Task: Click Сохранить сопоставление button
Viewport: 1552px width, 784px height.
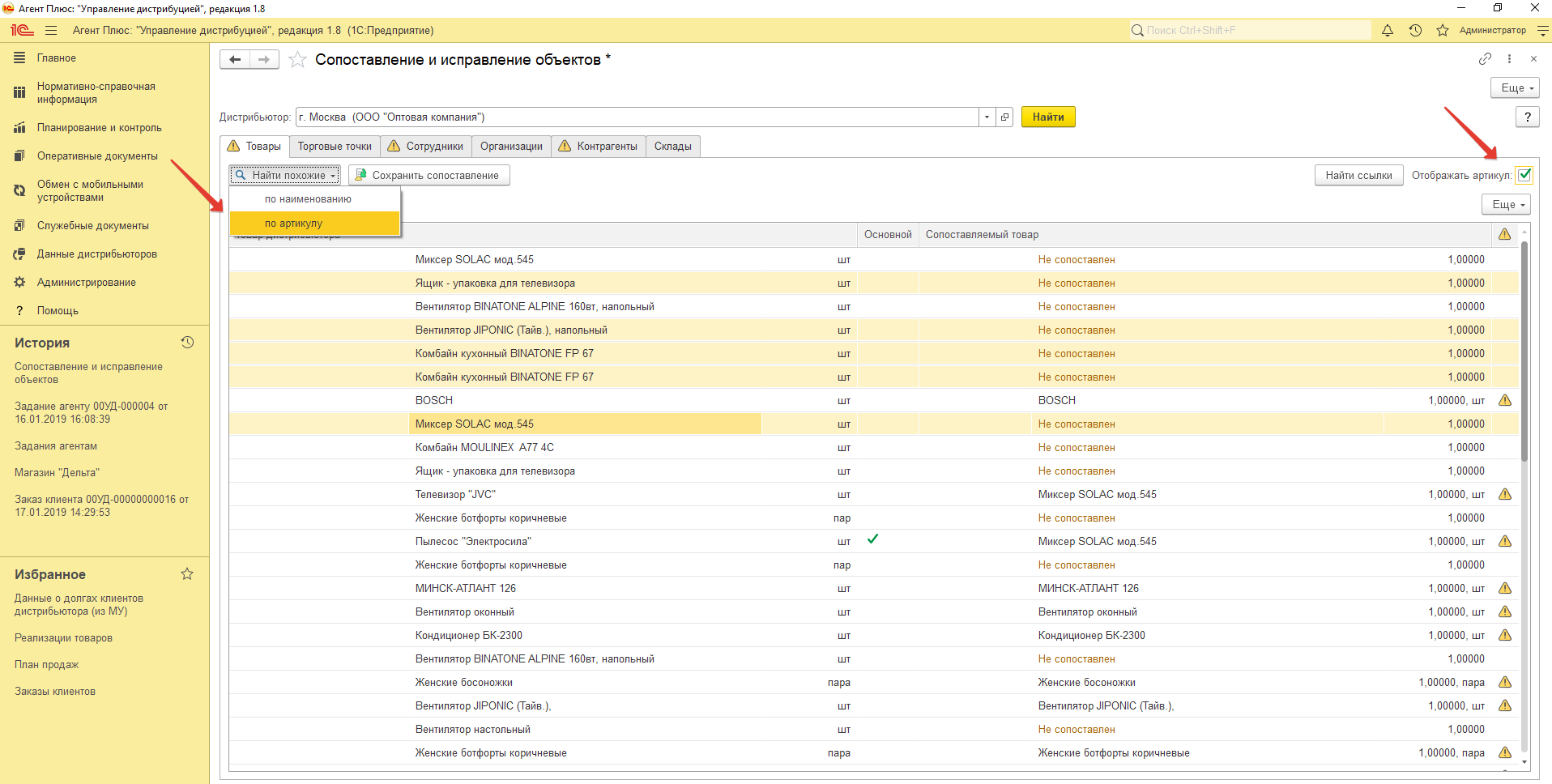Action: coord(429,175)
